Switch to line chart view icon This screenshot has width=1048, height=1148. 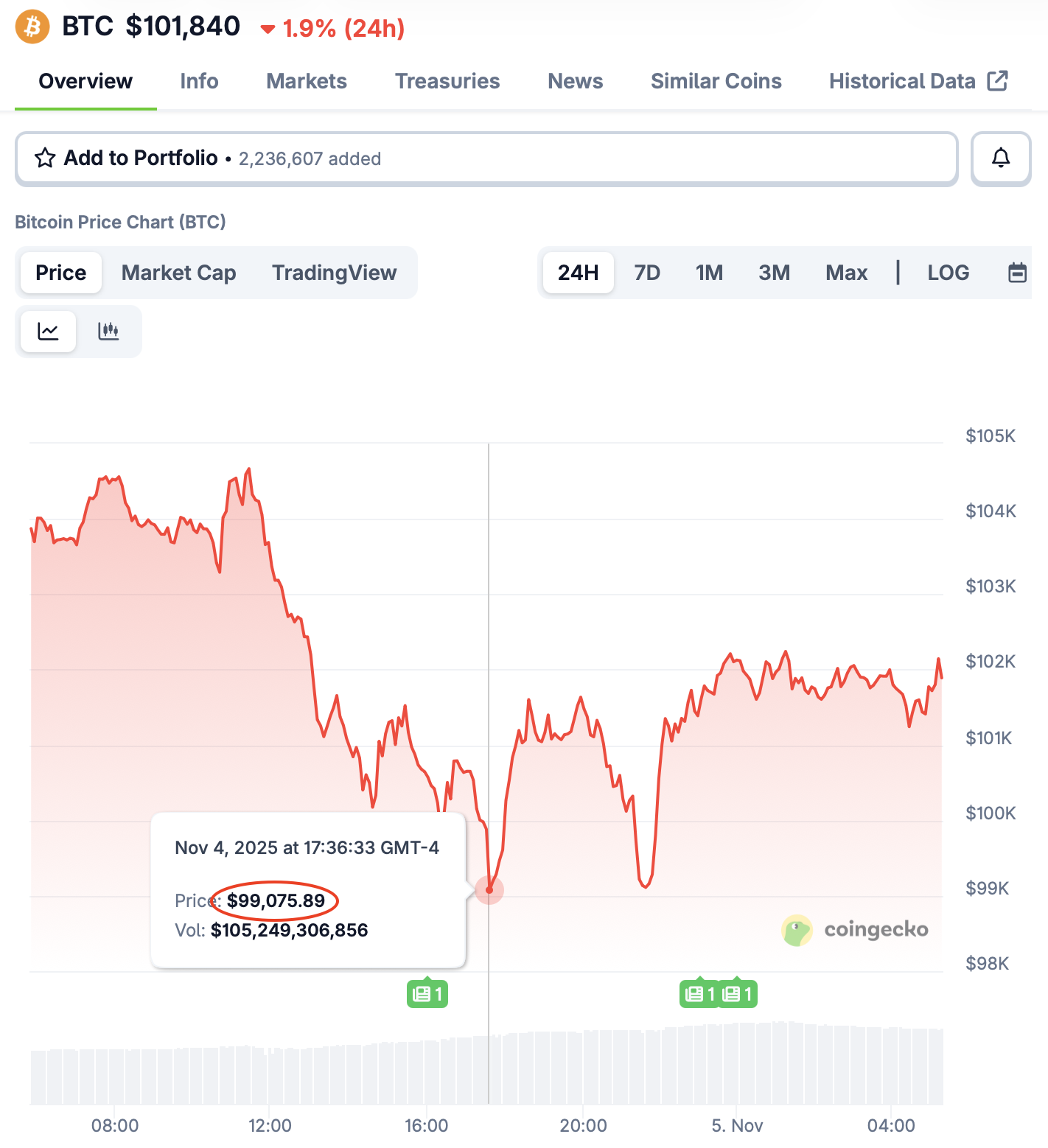[48, 332]
